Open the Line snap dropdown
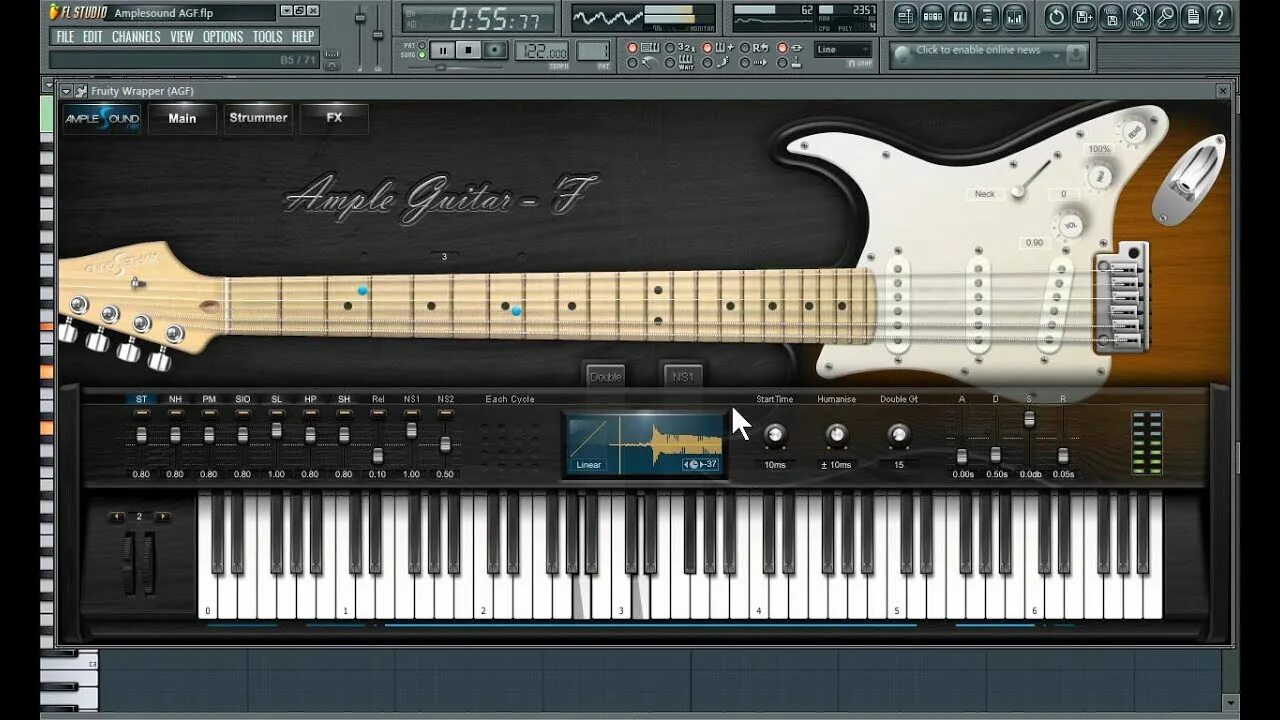The height and width of the screenshot is (720, 1280). 842,49
